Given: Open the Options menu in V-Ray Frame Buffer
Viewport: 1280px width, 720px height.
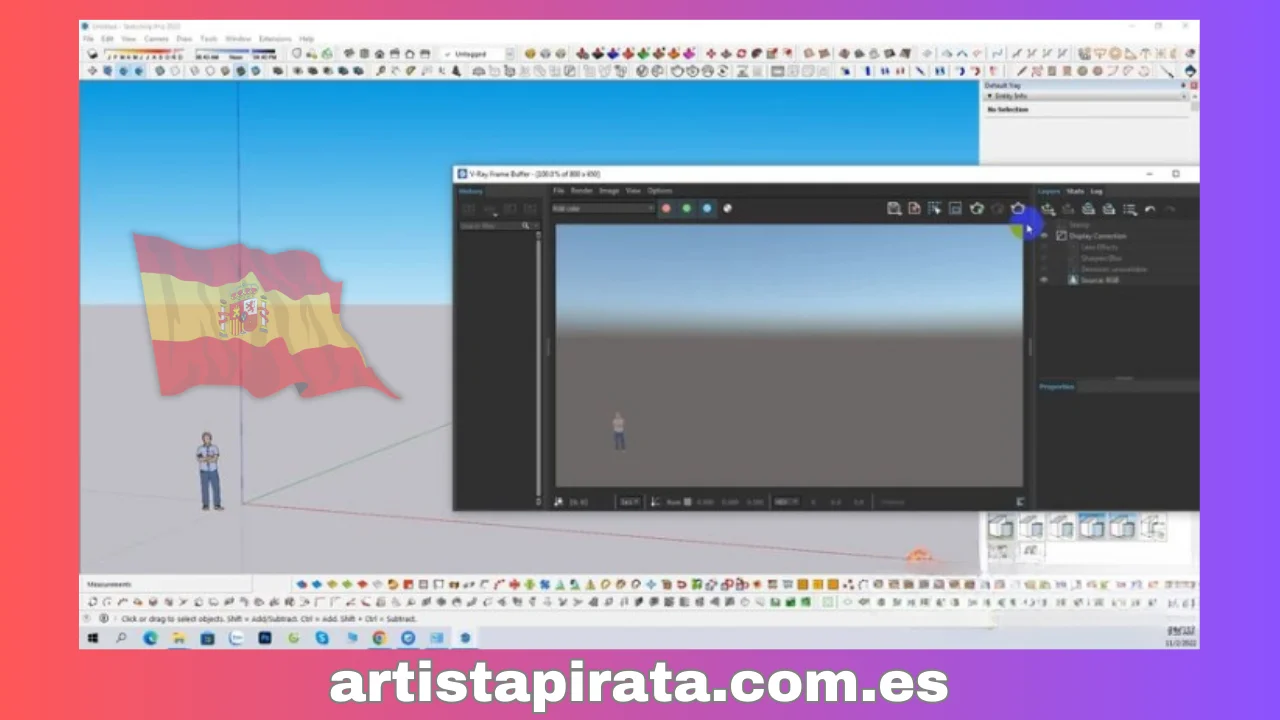Looking at the screenshot, I should tap(660, 190).
